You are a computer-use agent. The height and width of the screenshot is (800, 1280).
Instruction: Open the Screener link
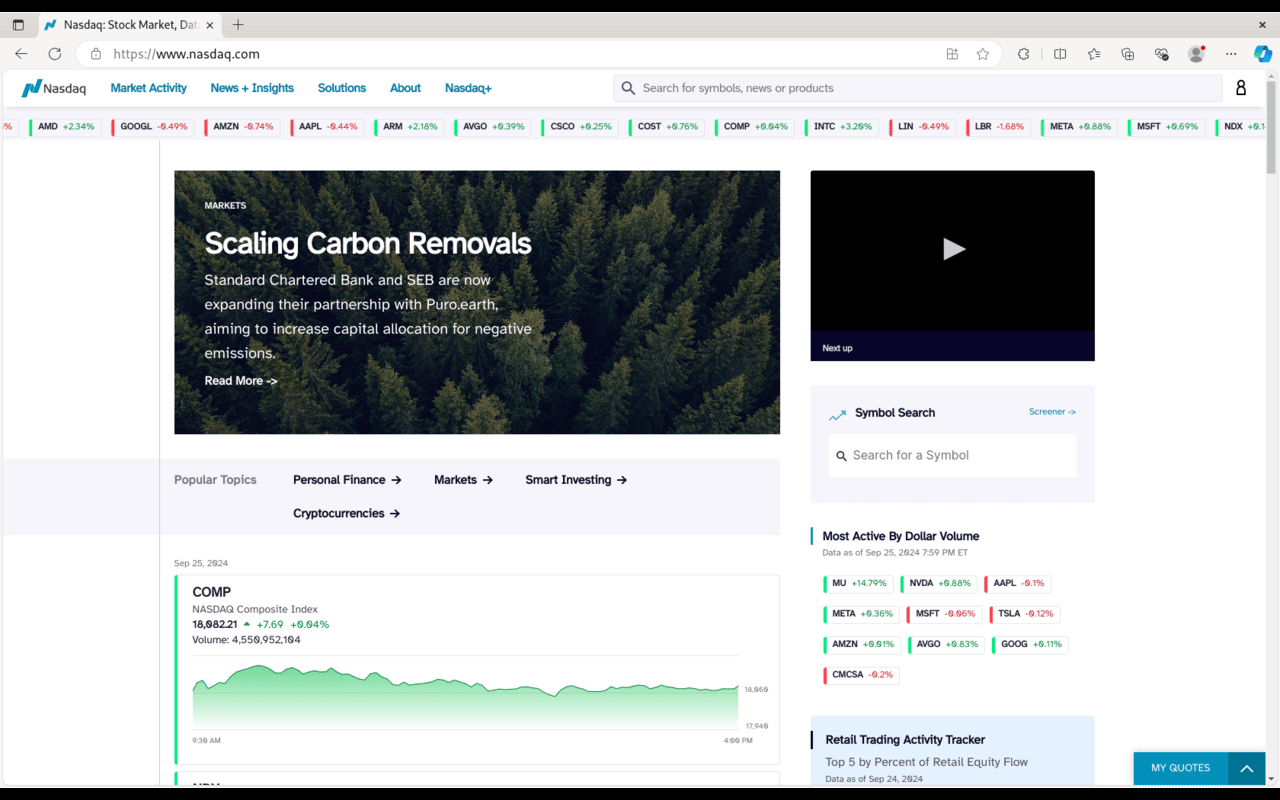tap(1052, 412)
